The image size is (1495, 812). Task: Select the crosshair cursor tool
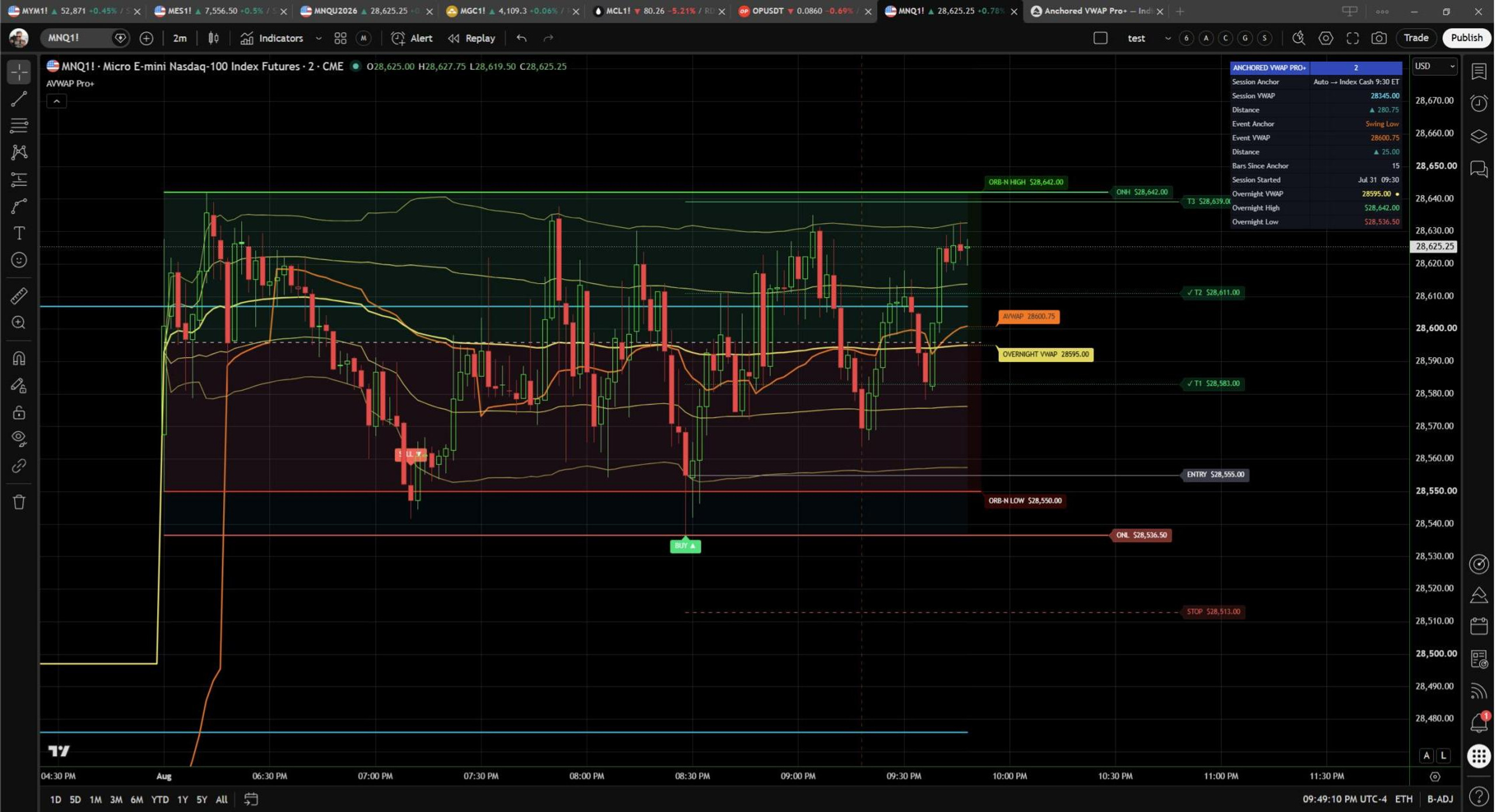pyautogui.click(x=19, y=72)
